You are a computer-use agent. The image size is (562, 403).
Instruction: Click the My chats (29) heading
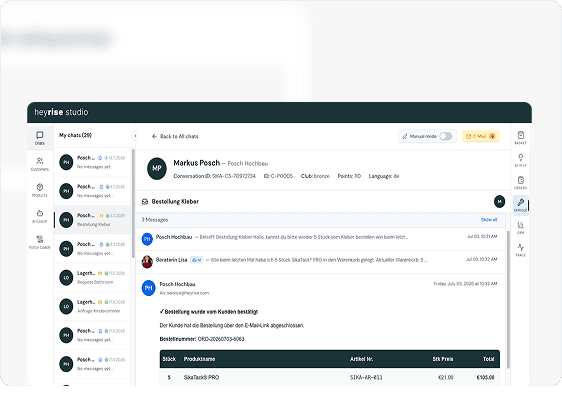[x=75, y=135]
